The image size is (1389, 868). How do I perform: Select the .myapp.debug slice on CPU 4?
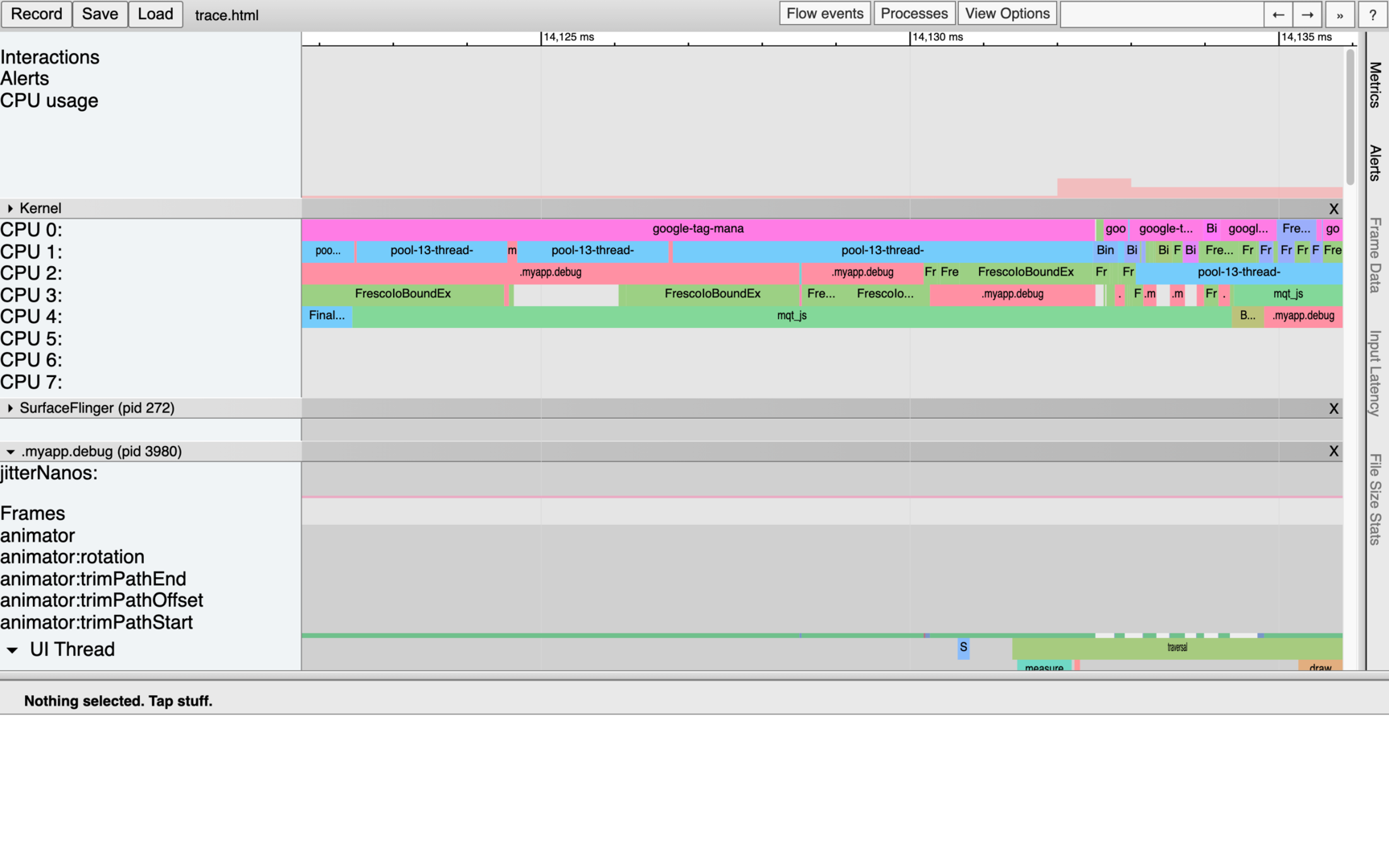pyautogui.click(x=1303, y=316)
